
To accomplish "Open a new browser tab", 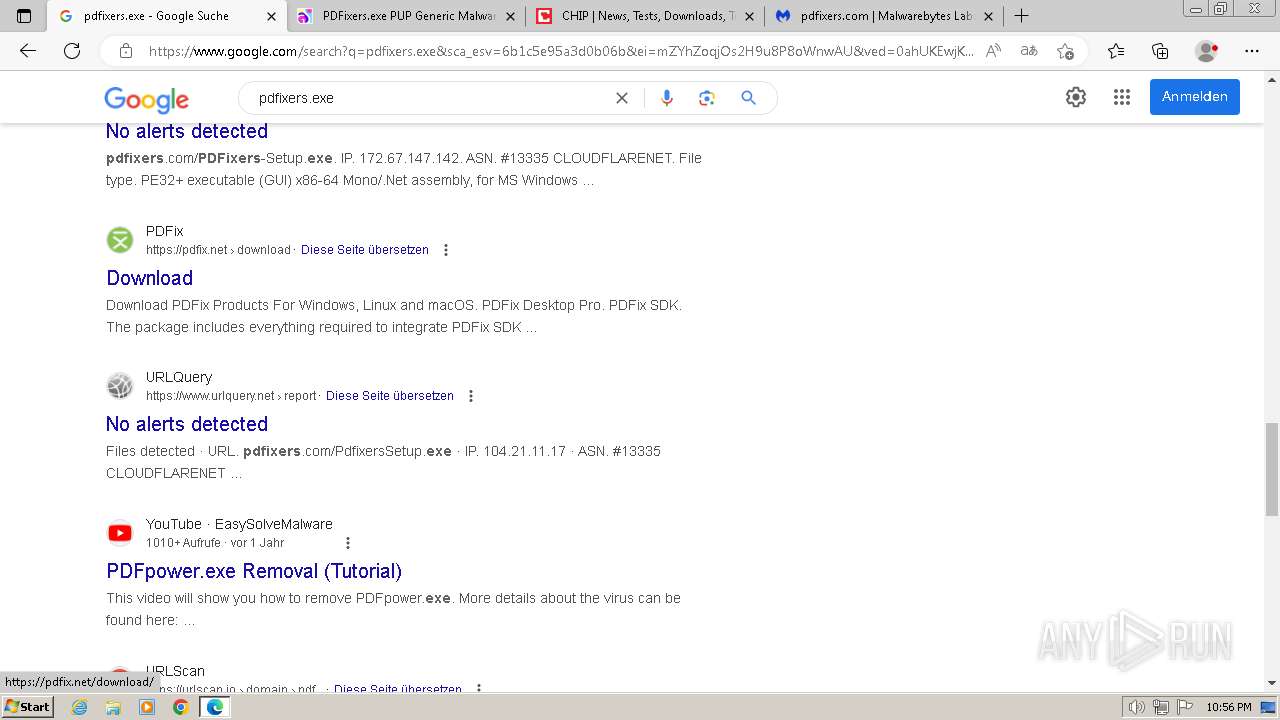I will (1021, 16).
